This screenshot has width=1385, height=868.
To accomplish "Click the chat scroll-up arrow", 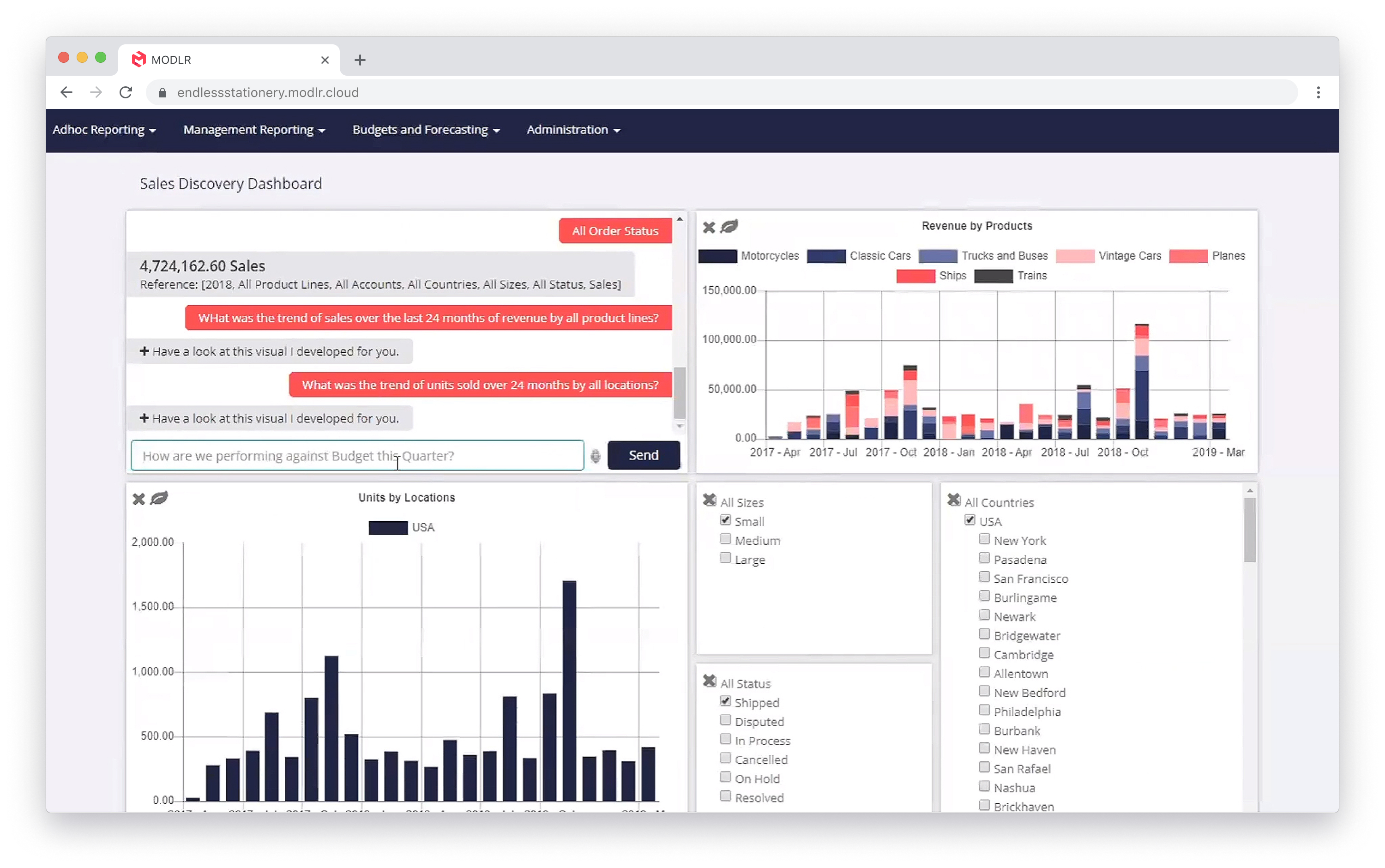I will tap(680, 219).
